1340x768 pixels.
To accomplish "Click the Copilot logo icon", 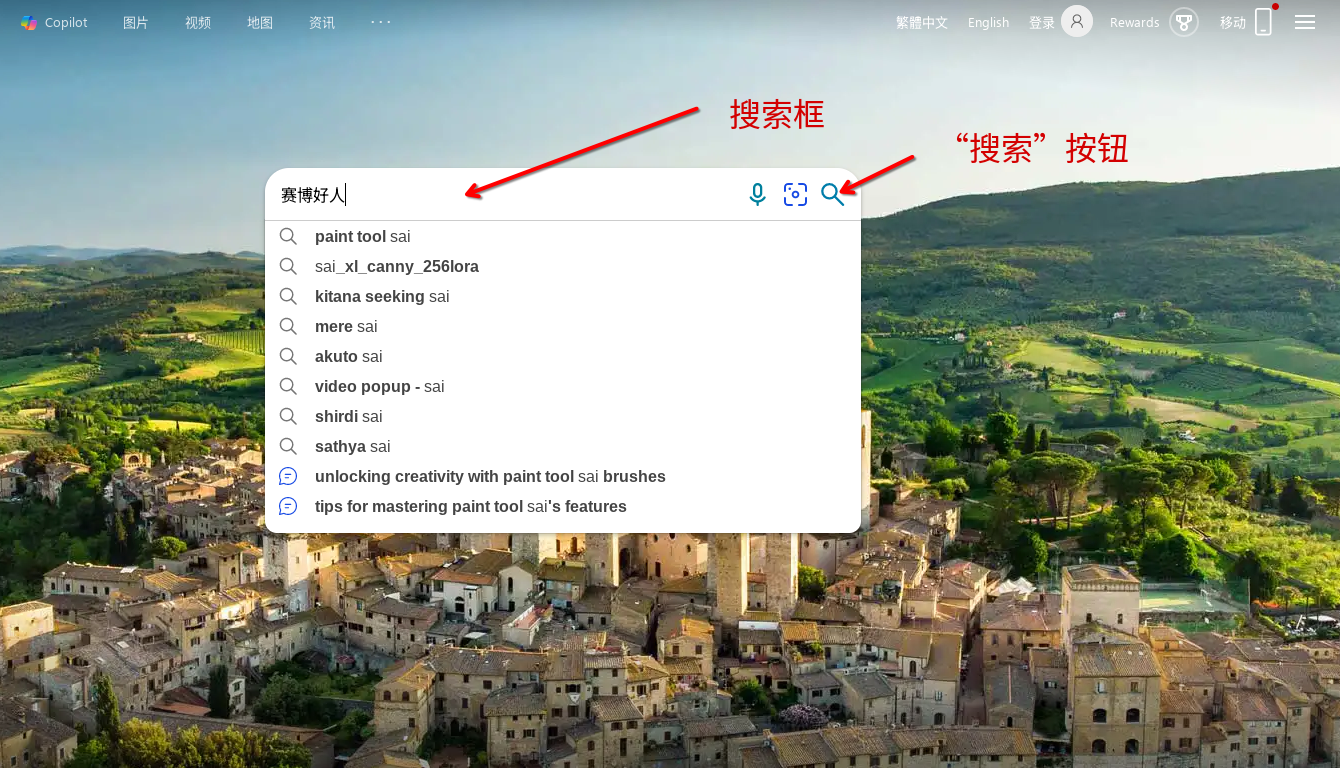I will 29,22.
